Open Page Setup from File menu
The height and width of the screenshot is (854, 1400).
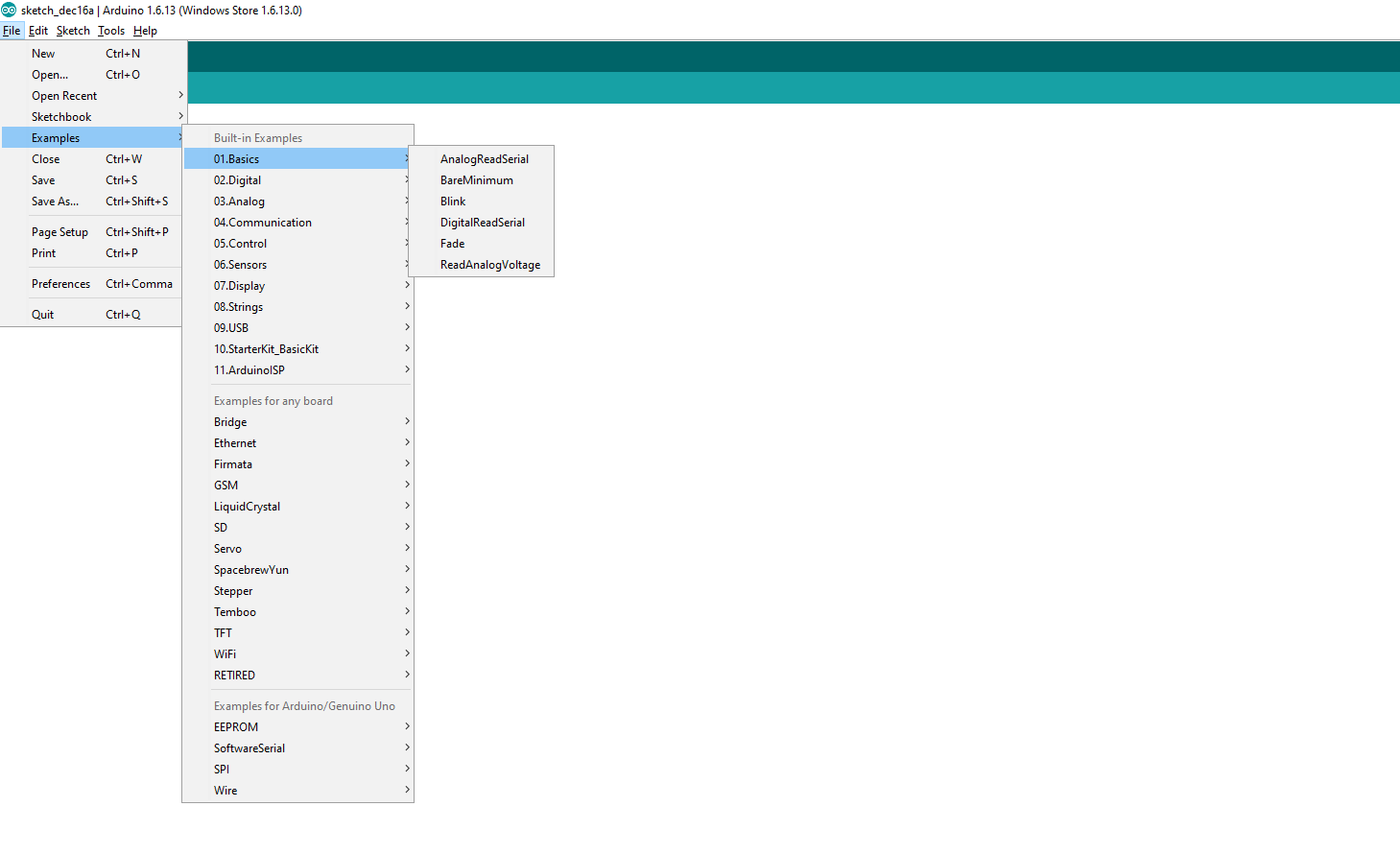pos(59,232)
